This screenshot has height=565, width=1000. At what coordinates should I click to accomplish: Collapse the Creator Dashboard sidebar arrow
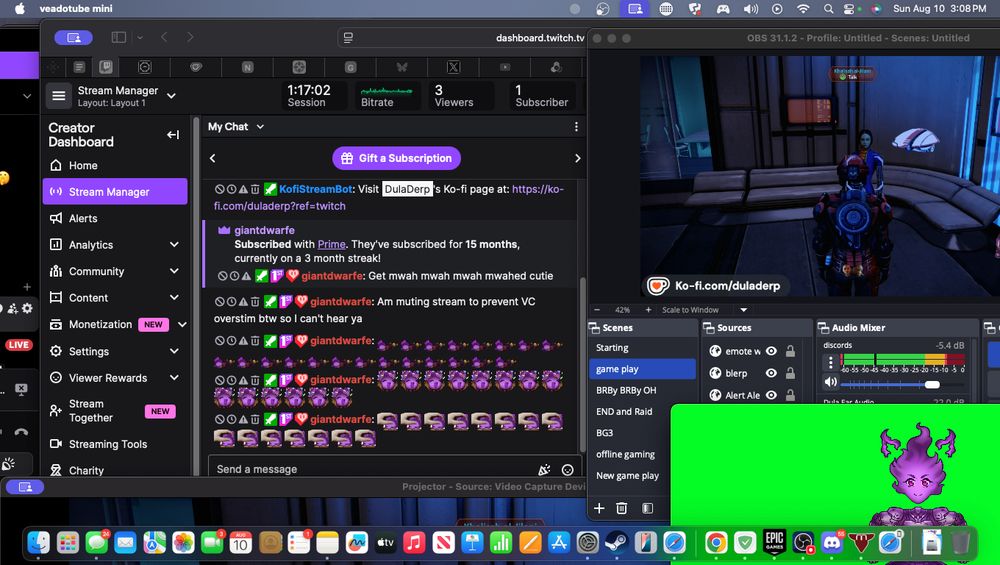click(173, 135)
